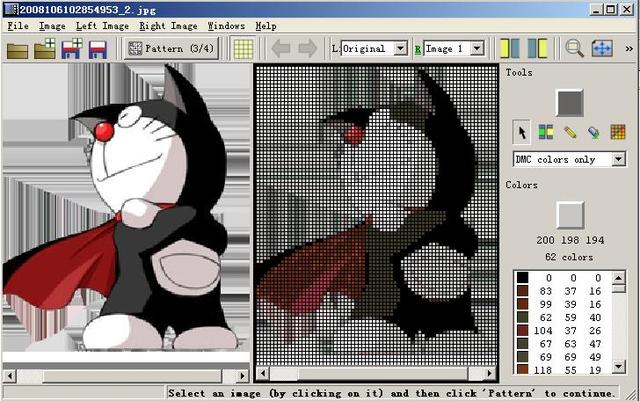Open the Windows menu
Image resolution: width=640 pixels, height=401 pixels.
[x=226, y=26]
